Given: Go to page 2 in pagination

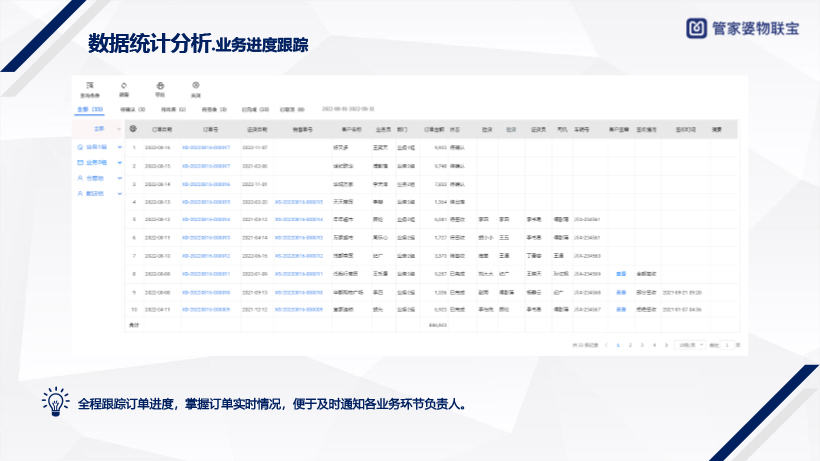Looking at the screenshot, I should click(x=630, y=344).
